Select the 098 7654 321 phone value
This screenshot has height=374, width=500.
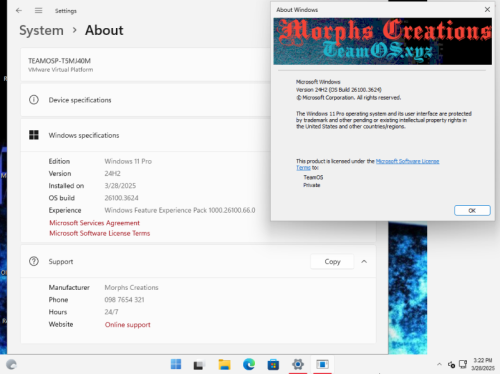click(x=124, y=300)
